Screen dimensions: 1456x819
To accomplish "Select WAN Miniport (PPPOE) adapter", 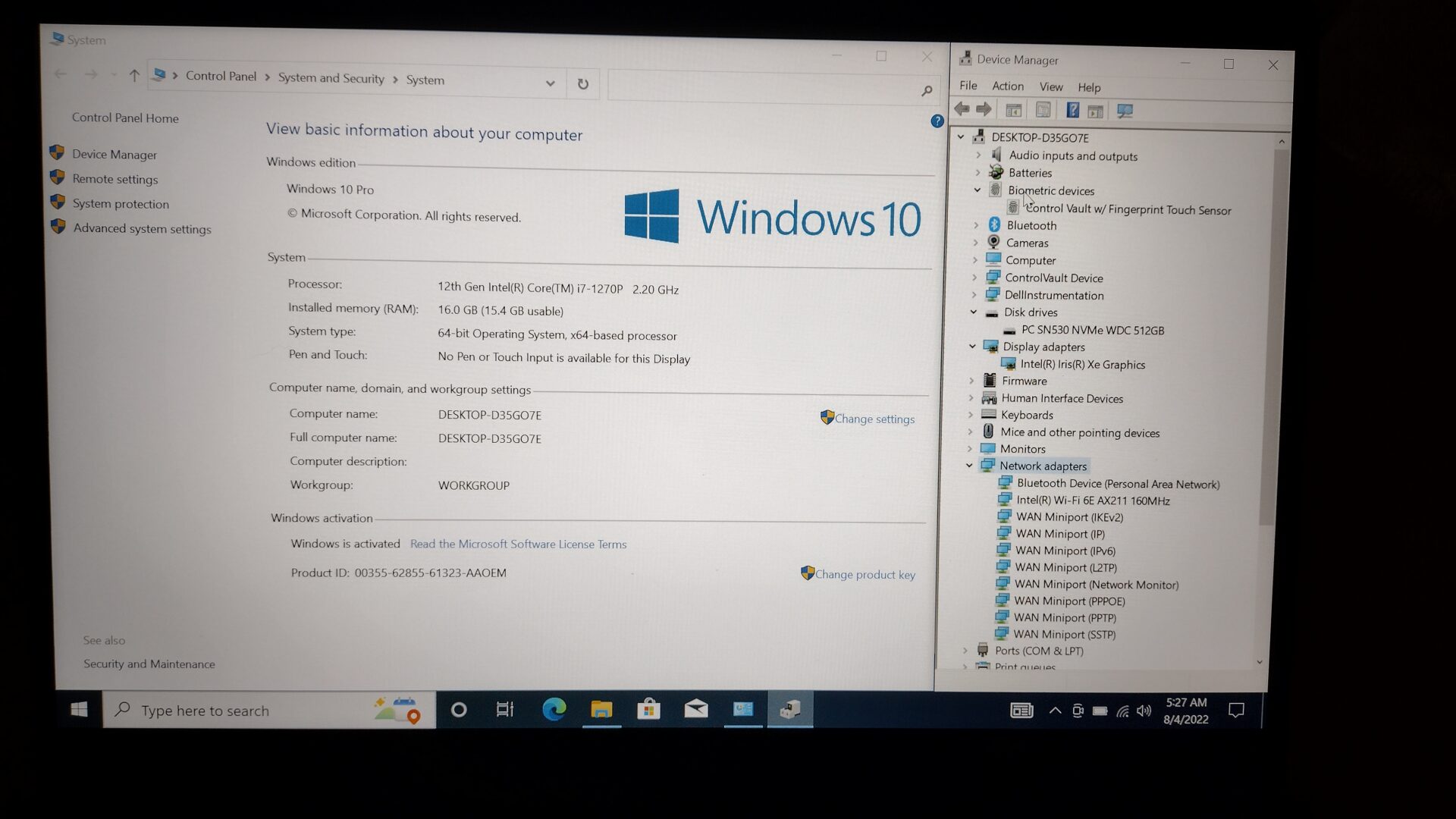I will pyautogui.click(x=1069, y=601).
